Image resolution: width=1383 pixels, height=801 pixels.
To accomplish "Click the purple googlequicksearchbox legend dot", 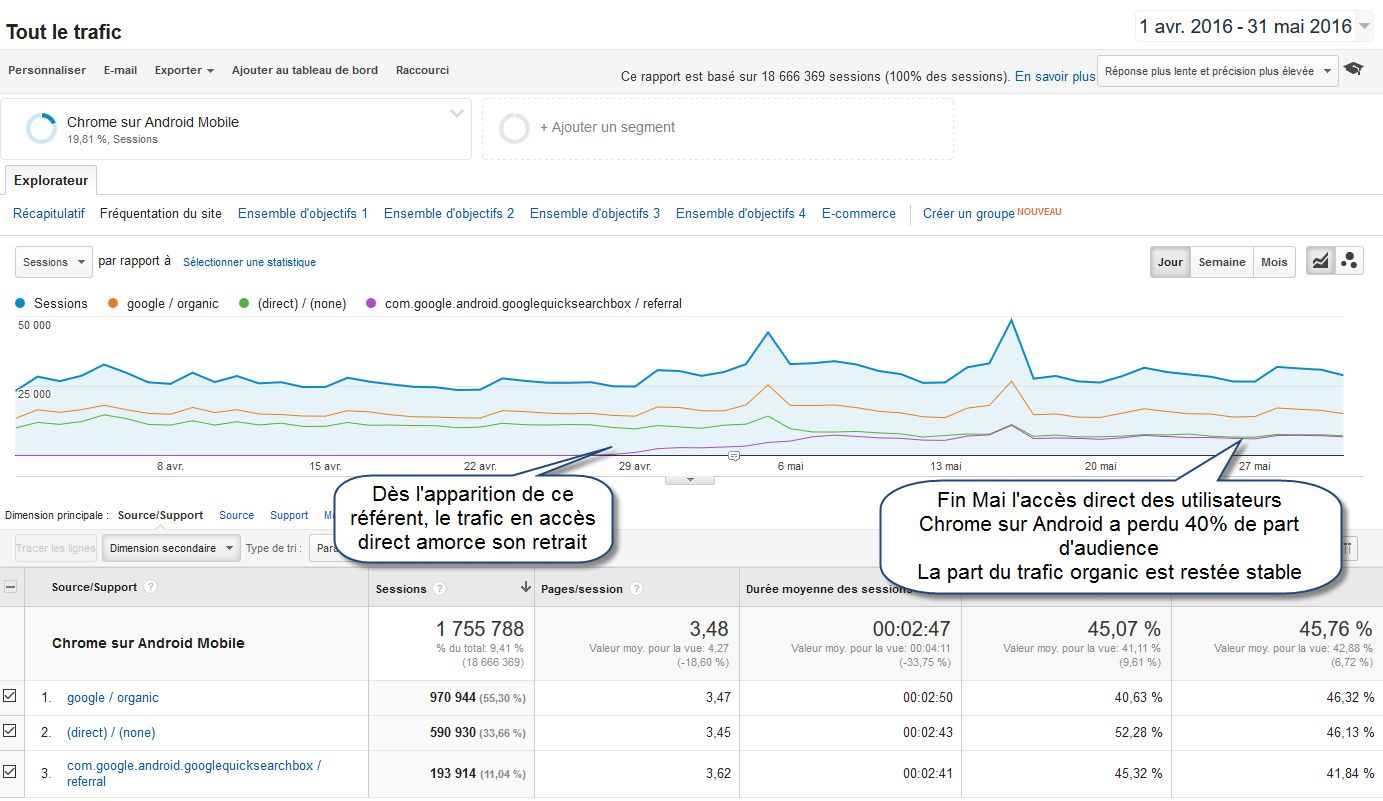I will click(x=372, y=303).
